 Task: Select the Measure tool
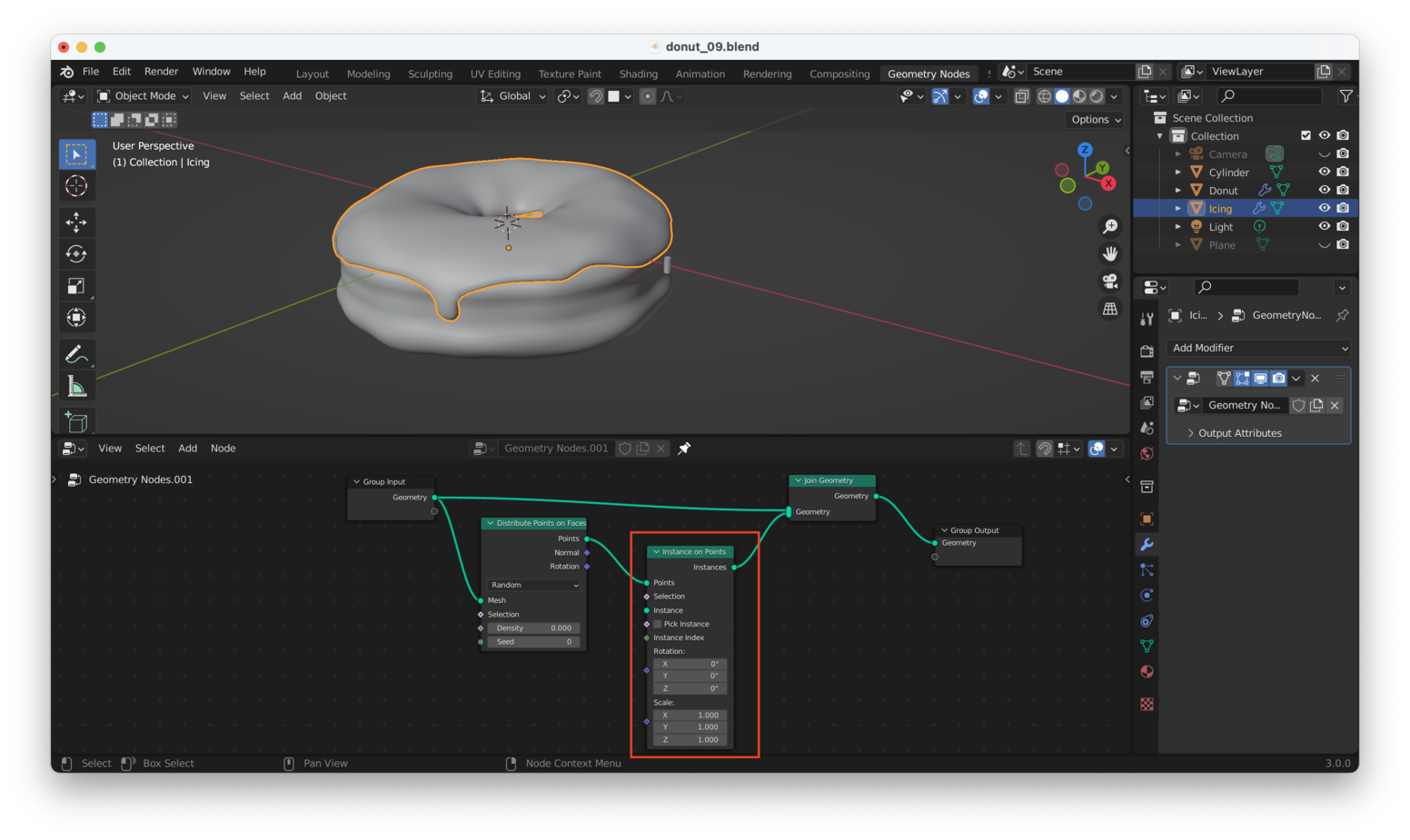coord(77,385)
